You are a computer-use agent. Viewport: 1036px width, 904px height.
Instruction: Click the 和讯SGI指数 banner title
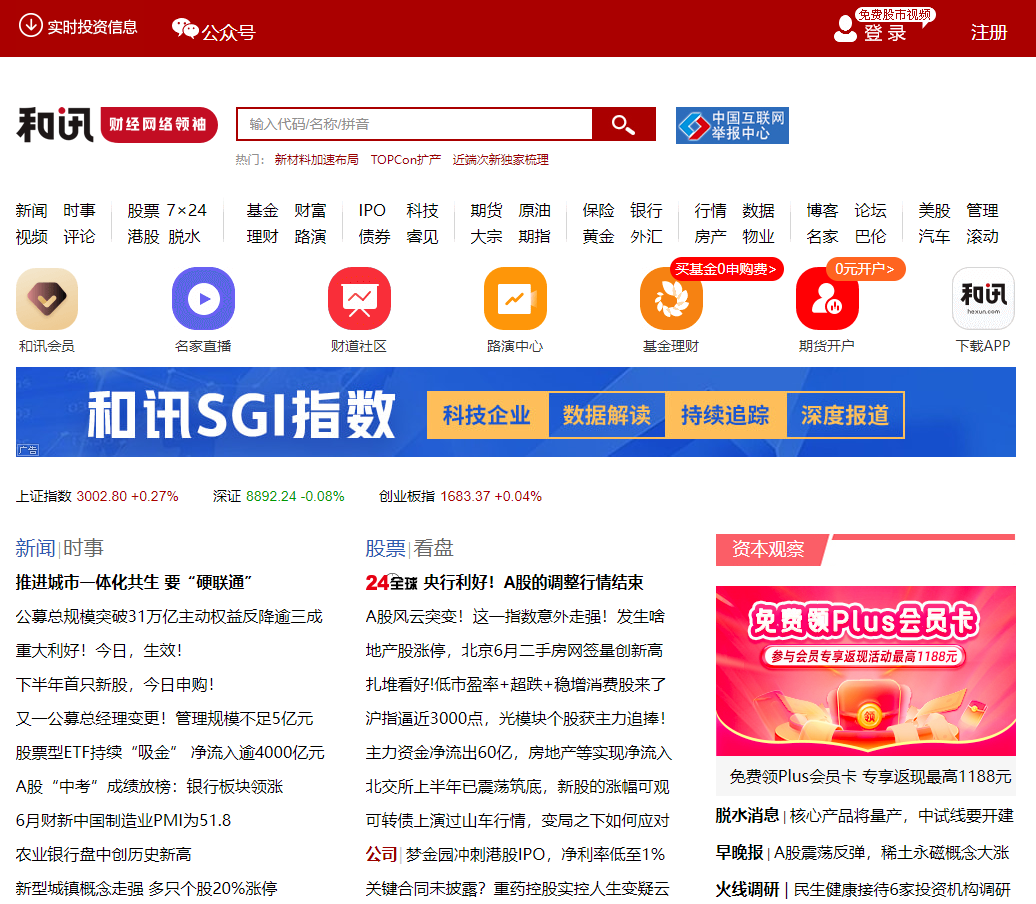pyautogui.click(x=241, y=415)
